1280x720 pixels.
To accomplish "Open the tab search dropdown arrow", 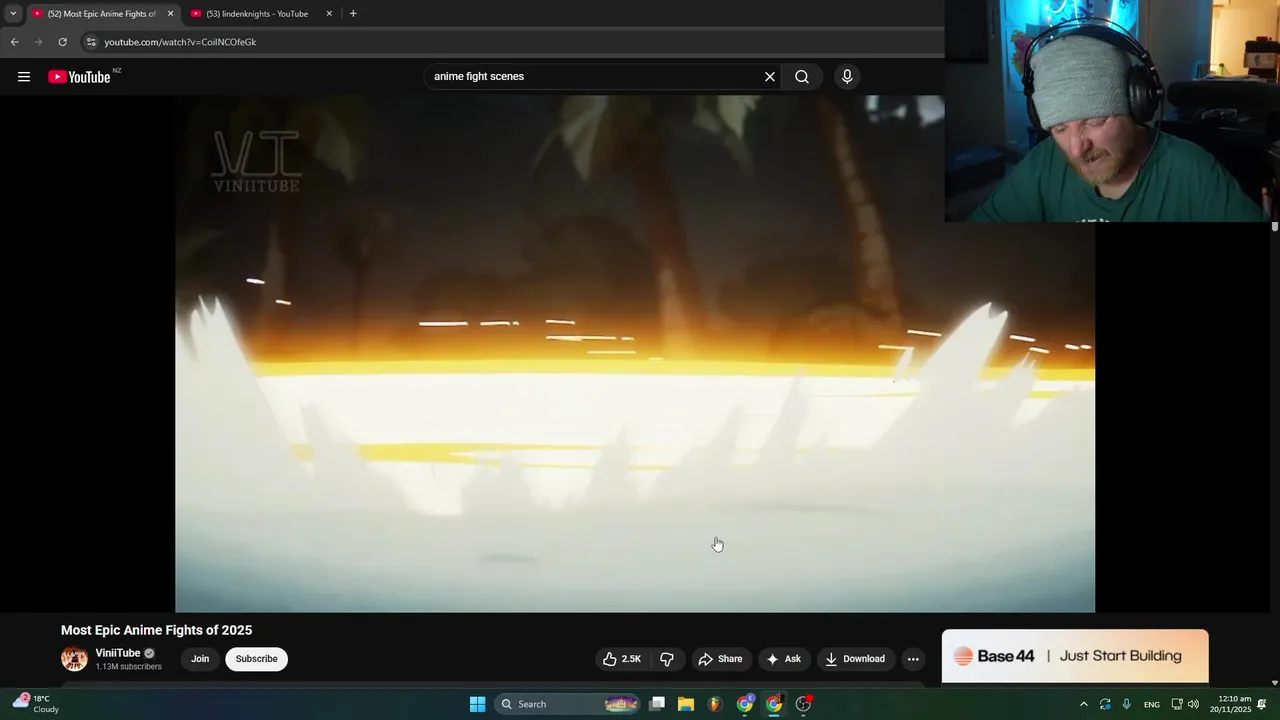I will point(13,14).
